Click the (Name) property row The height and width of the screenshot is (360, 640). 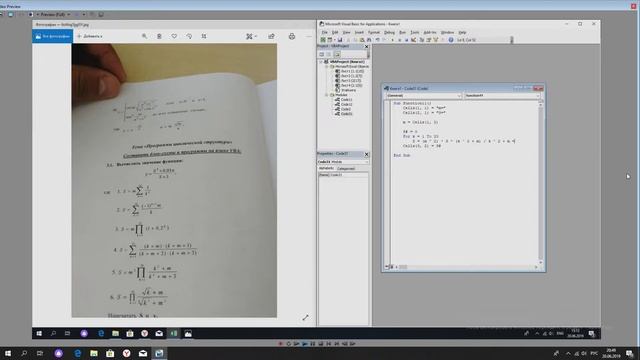click(x=343, y=175)
